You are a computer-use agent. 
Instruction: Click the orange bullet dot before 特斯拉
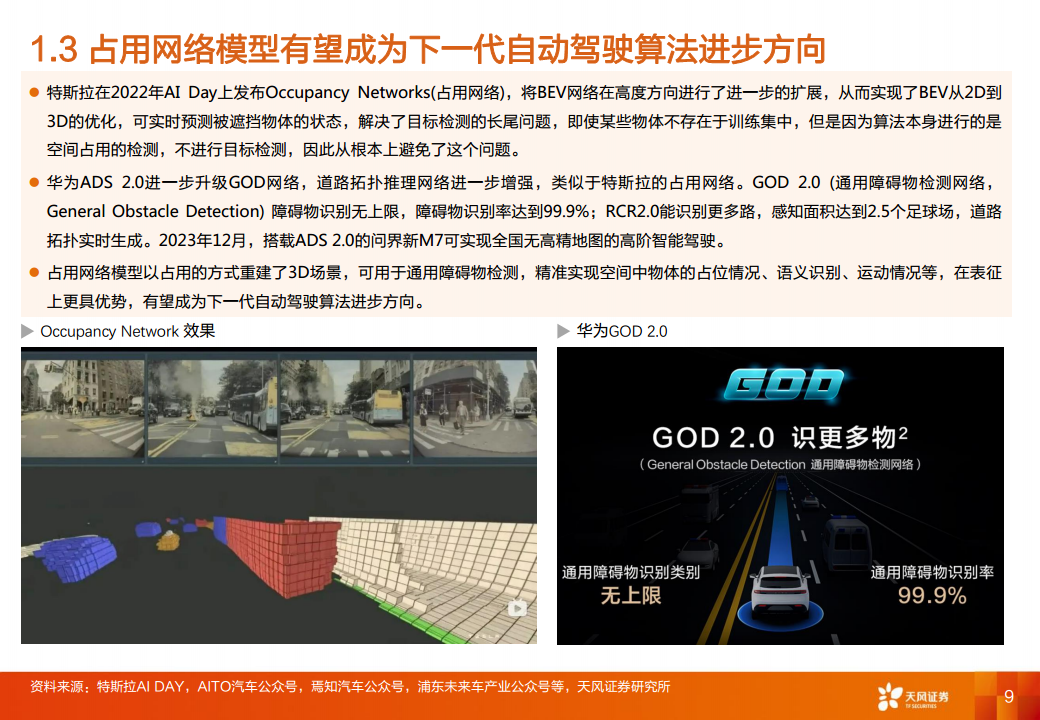(x=34, y=93)
